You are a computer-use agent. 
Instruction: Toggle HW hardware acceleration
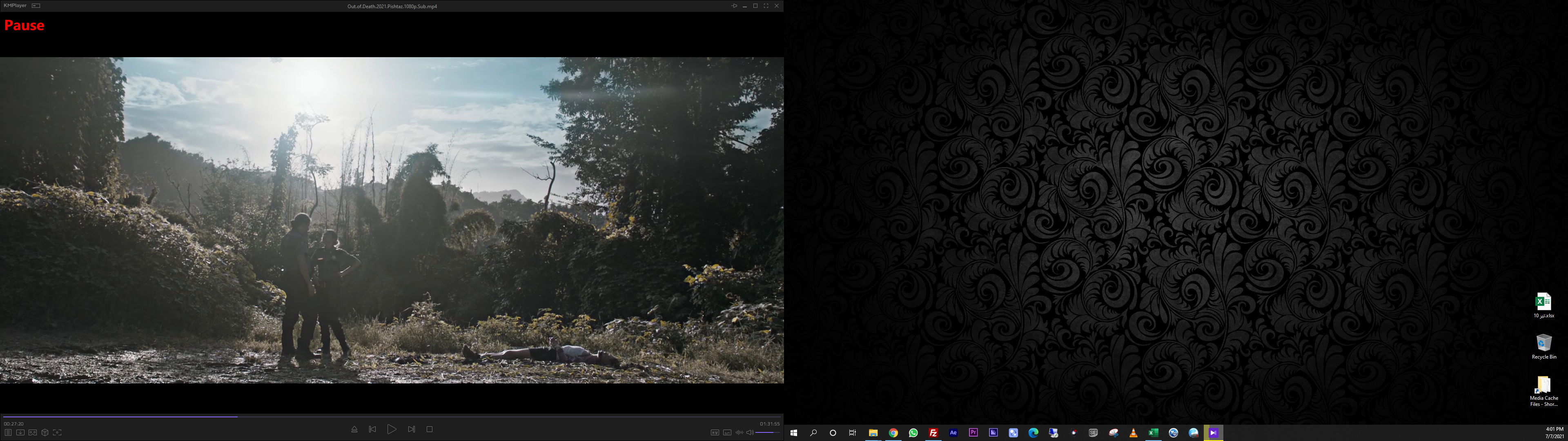[715, 432]
